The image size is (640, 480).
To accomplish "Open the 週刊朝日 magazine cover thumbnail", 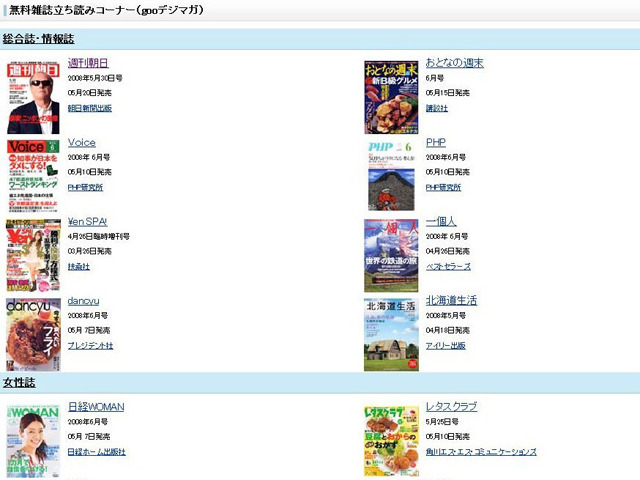I will coord(33,96).
